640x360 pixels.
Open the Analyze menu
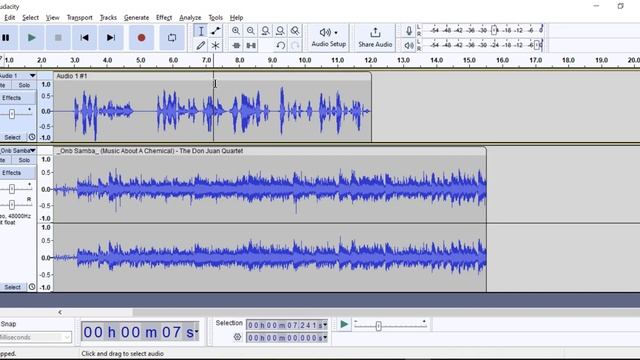[x=190, y=18]
